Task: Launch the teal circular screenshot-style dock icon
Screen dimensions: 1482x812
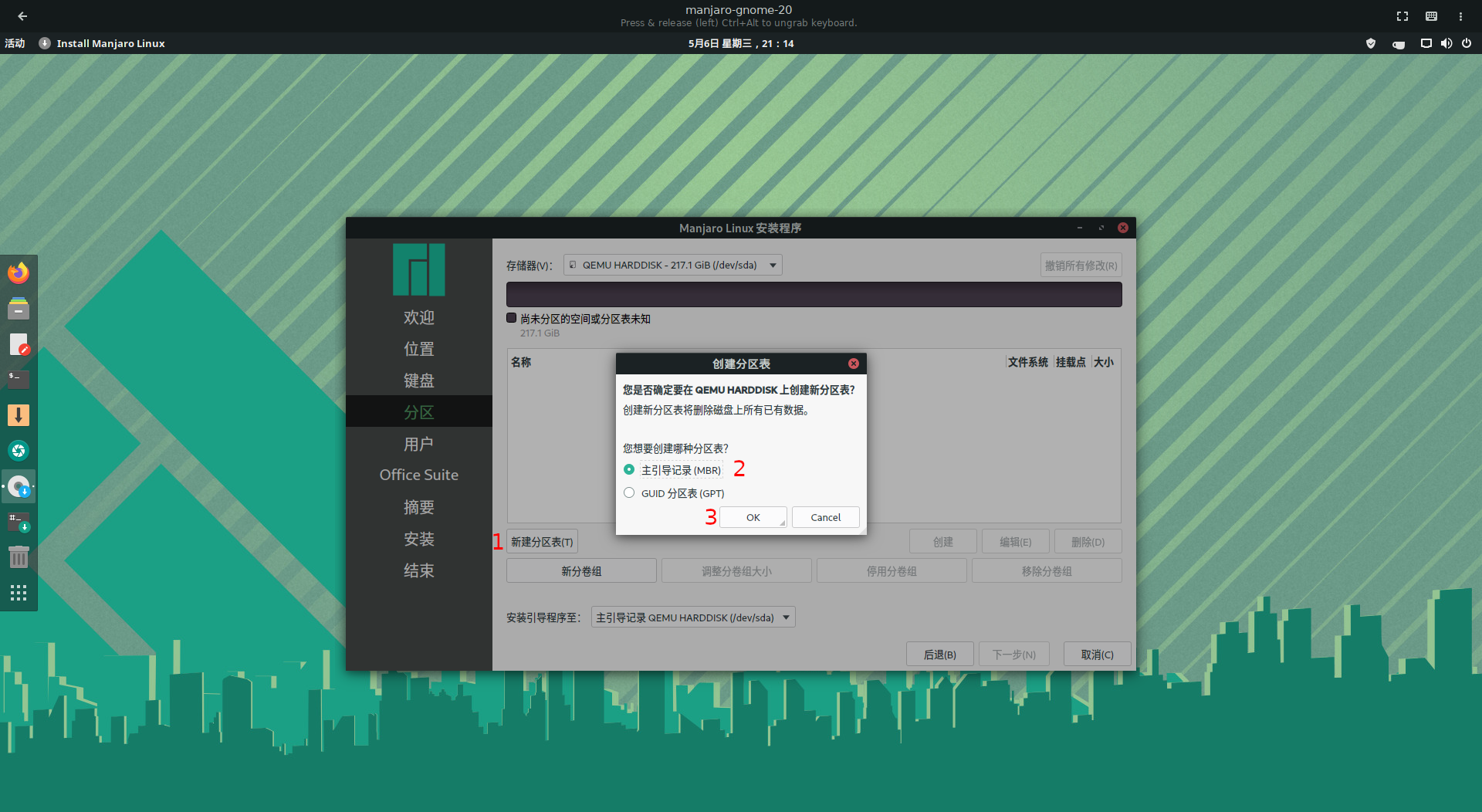Action: point(19,451)
